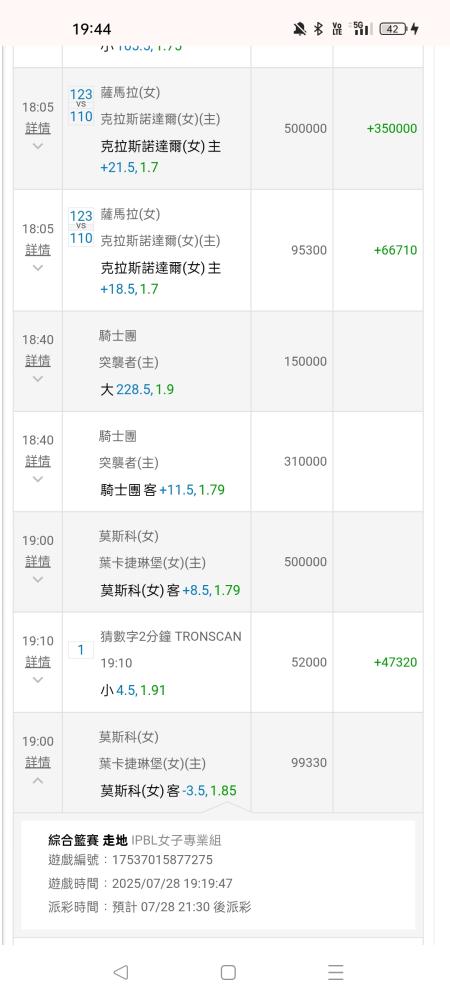Expand chevron for 騎士團 客 +11.5 bet
Image resolution: width=450 pixels, height=1000 pixels.
pyautogui.click(x=38, y=479)
